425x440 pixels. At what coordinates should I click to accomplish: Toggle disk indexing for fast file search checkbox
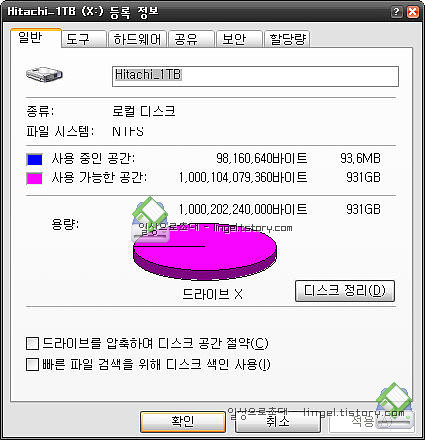tap(32, 364)
